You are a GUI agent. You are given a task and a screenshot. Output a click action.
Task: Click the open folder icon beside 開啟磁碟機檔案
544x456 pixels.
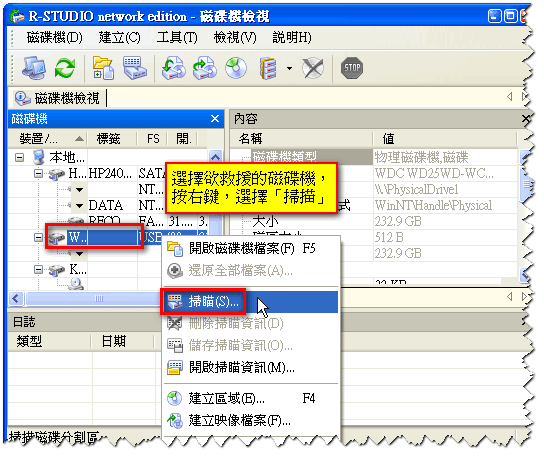(x=175, y=248)
